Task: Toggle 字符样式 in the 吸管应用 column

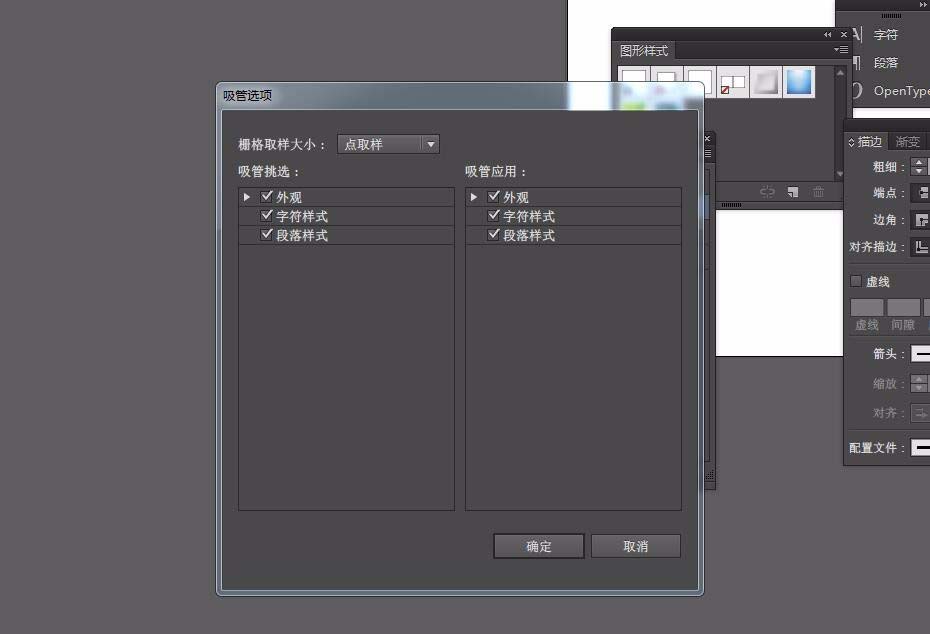Action: coord(493,215)
